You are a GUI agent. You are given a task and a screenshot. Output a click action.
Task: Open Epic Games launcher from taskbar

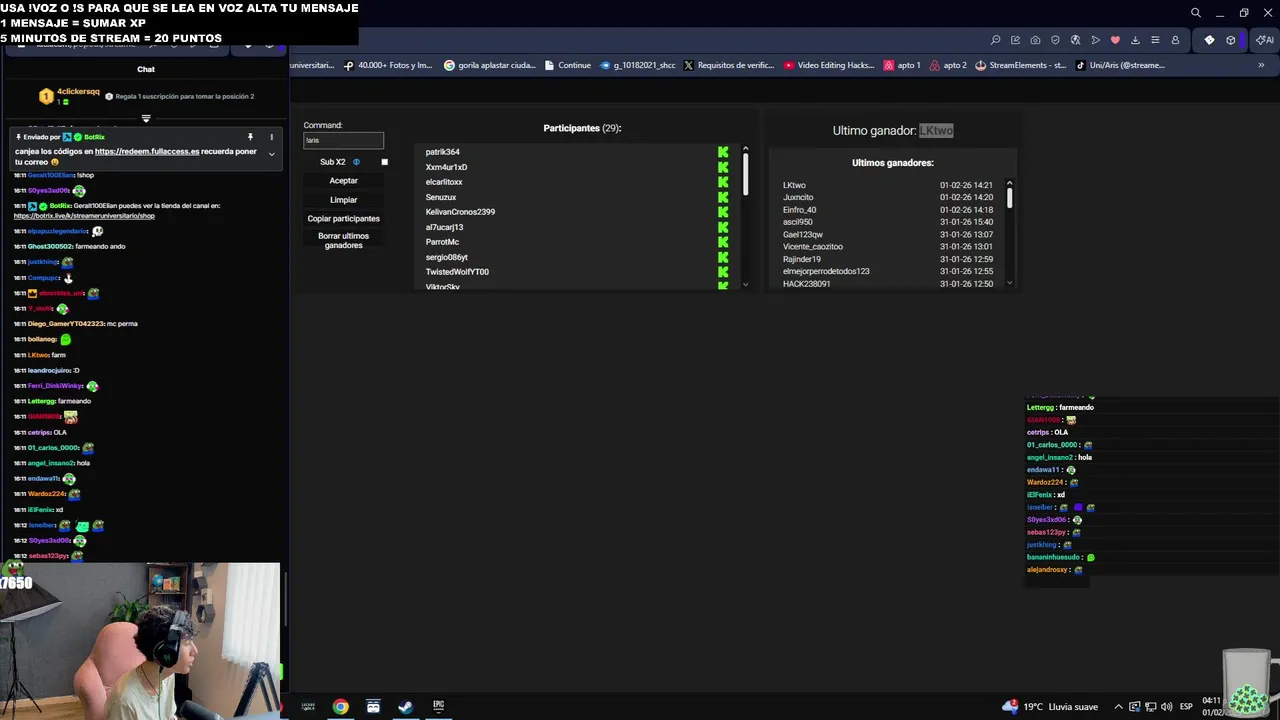coord(438,707)
